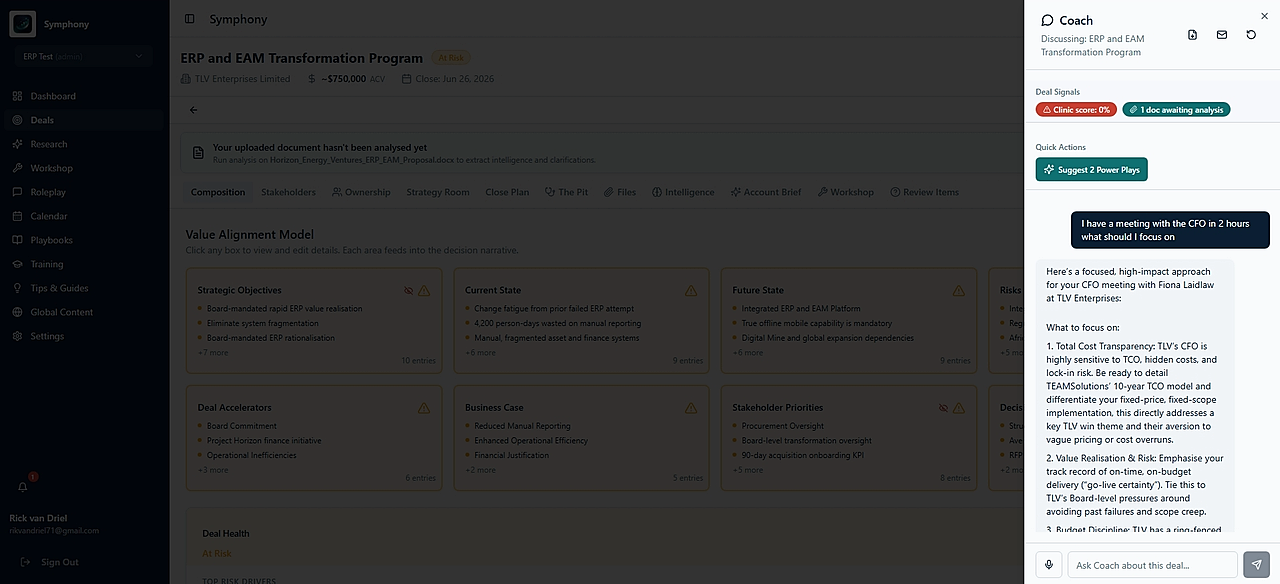Open notifications bell with red badge
This screenshot has width=1280, height=584.
(24, 486)
